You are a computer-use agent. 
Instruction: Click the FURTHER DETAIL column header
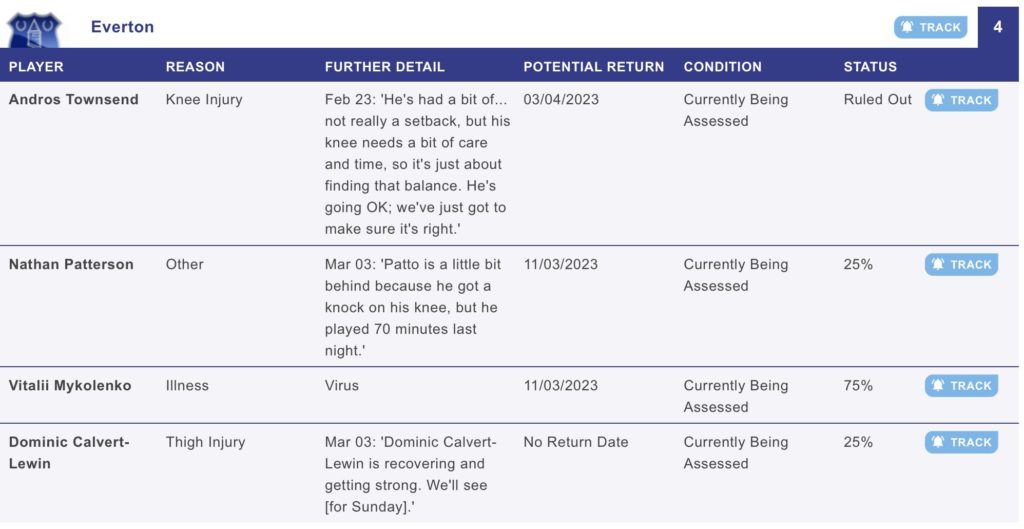click(x=385, y=67)
